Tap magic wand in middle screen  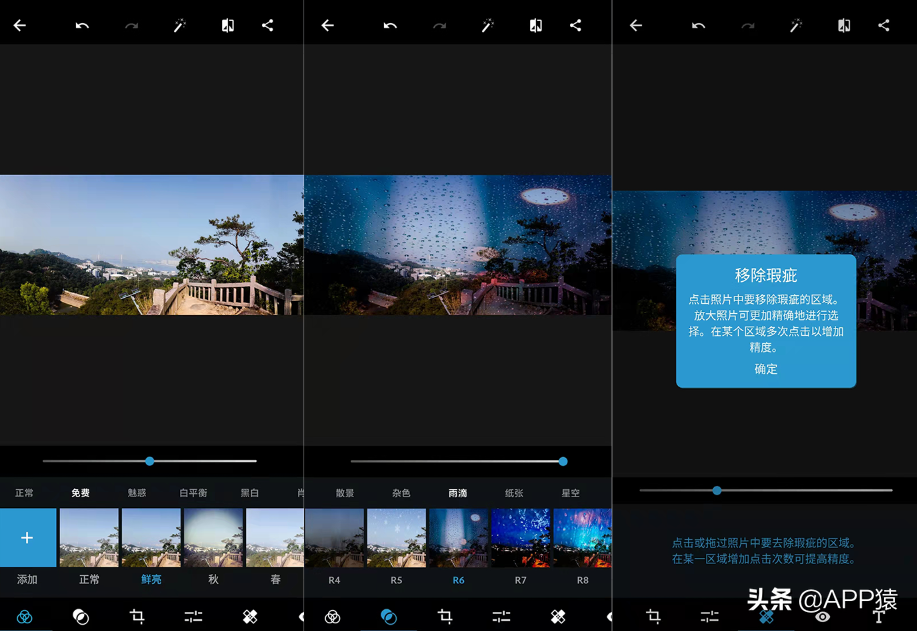pyautogui.click(x=488, y=25)
